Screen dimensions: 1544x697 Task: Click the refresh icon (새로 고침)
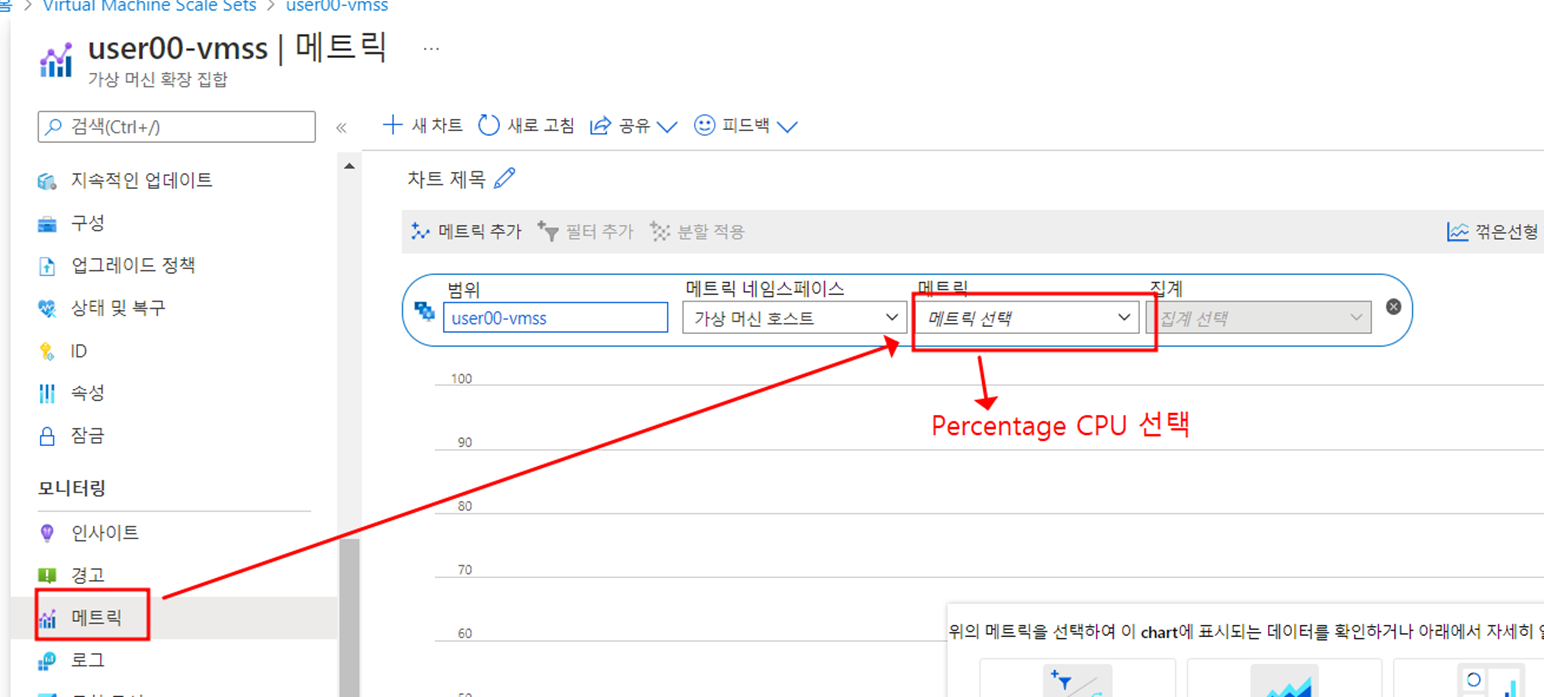[488, 125]
